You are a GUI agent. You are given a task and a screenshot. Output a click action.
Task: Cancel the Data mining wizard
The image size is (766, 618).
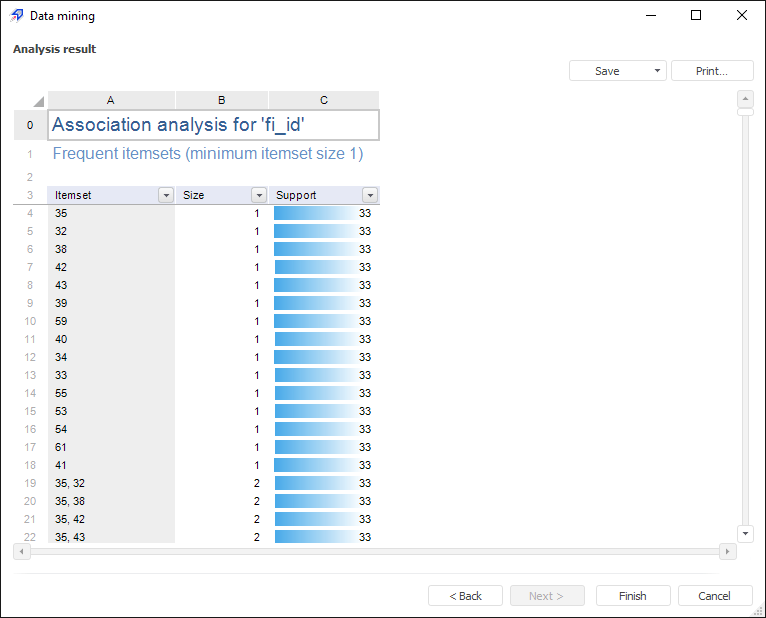tap(715, 596)
